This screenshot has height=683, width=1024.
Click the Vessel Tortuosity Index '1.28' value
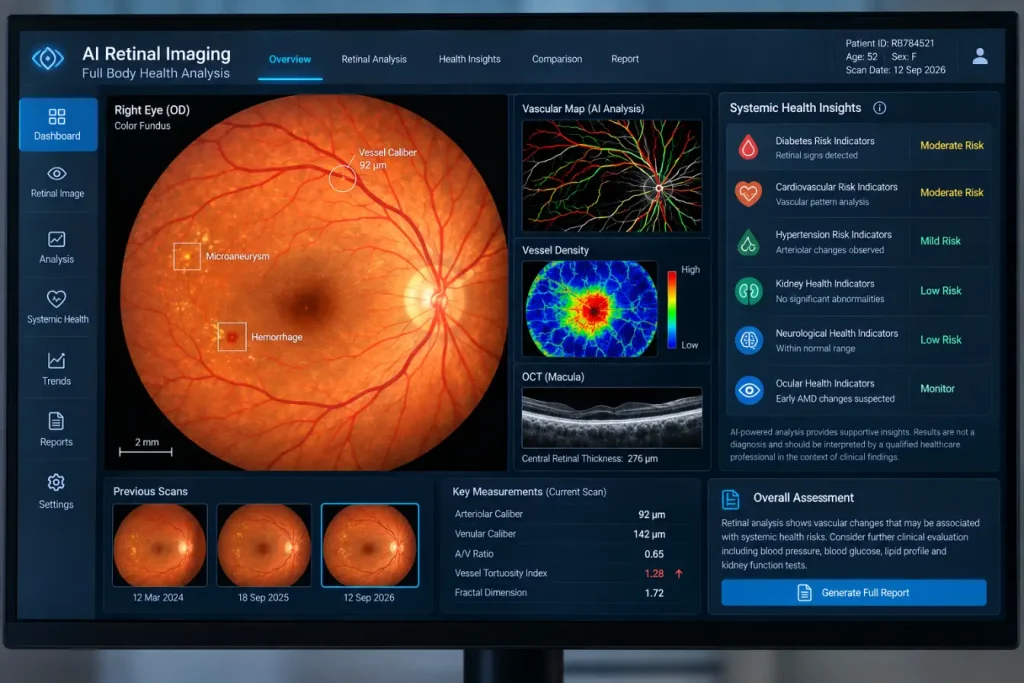pyautogui.click(x=654, y=573)
